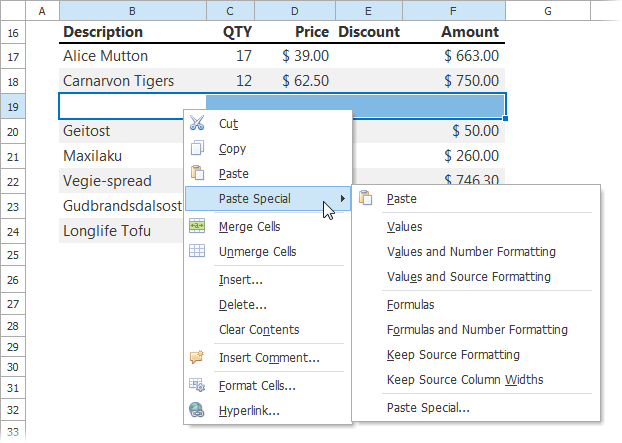Viewport: 622px width, 443px height.
Task: Click the Cut scissors icon
Action: click(197, 124)
